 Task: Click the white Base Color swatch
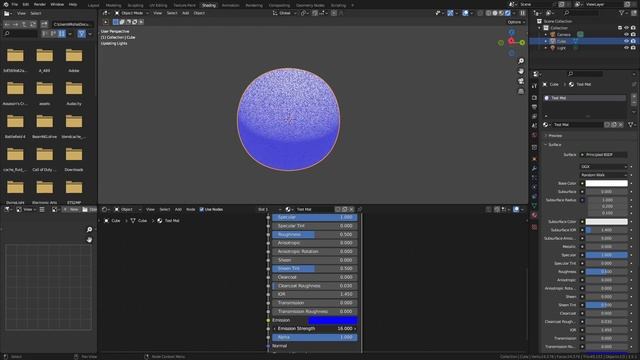pos(607,183)
